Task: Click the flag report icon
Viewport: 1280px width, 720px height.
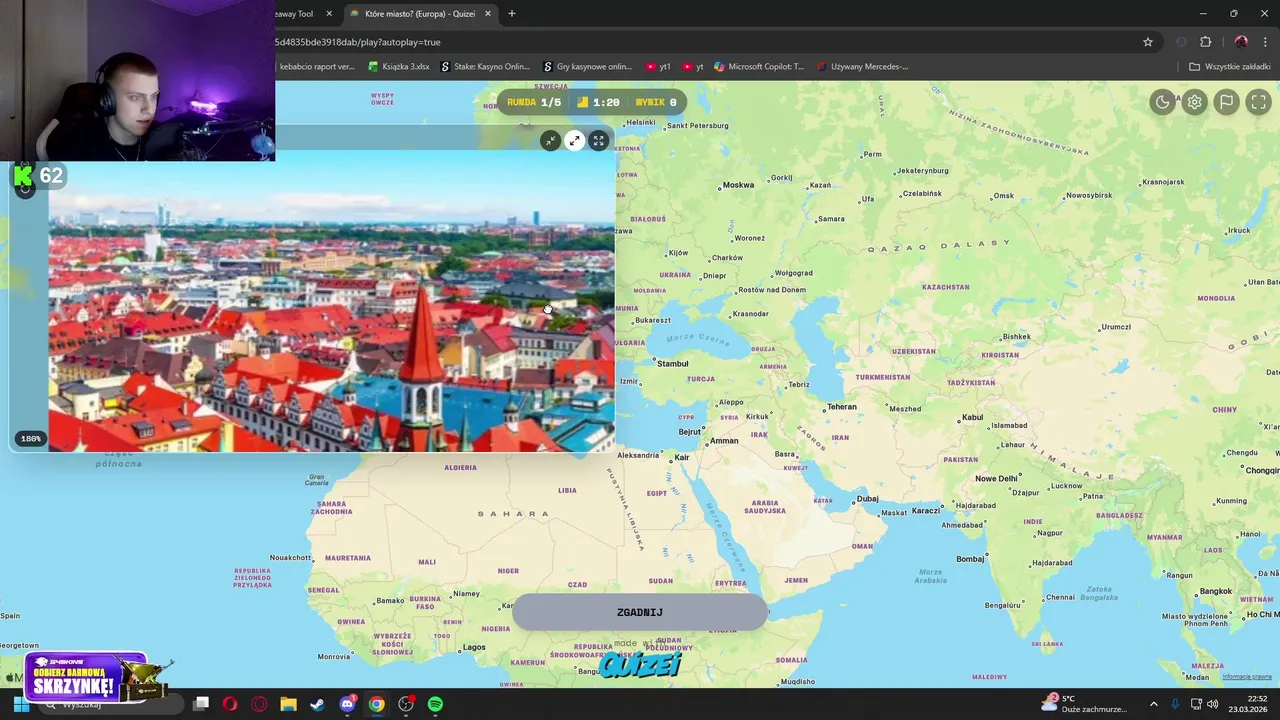Action: tap(1227, 102)
